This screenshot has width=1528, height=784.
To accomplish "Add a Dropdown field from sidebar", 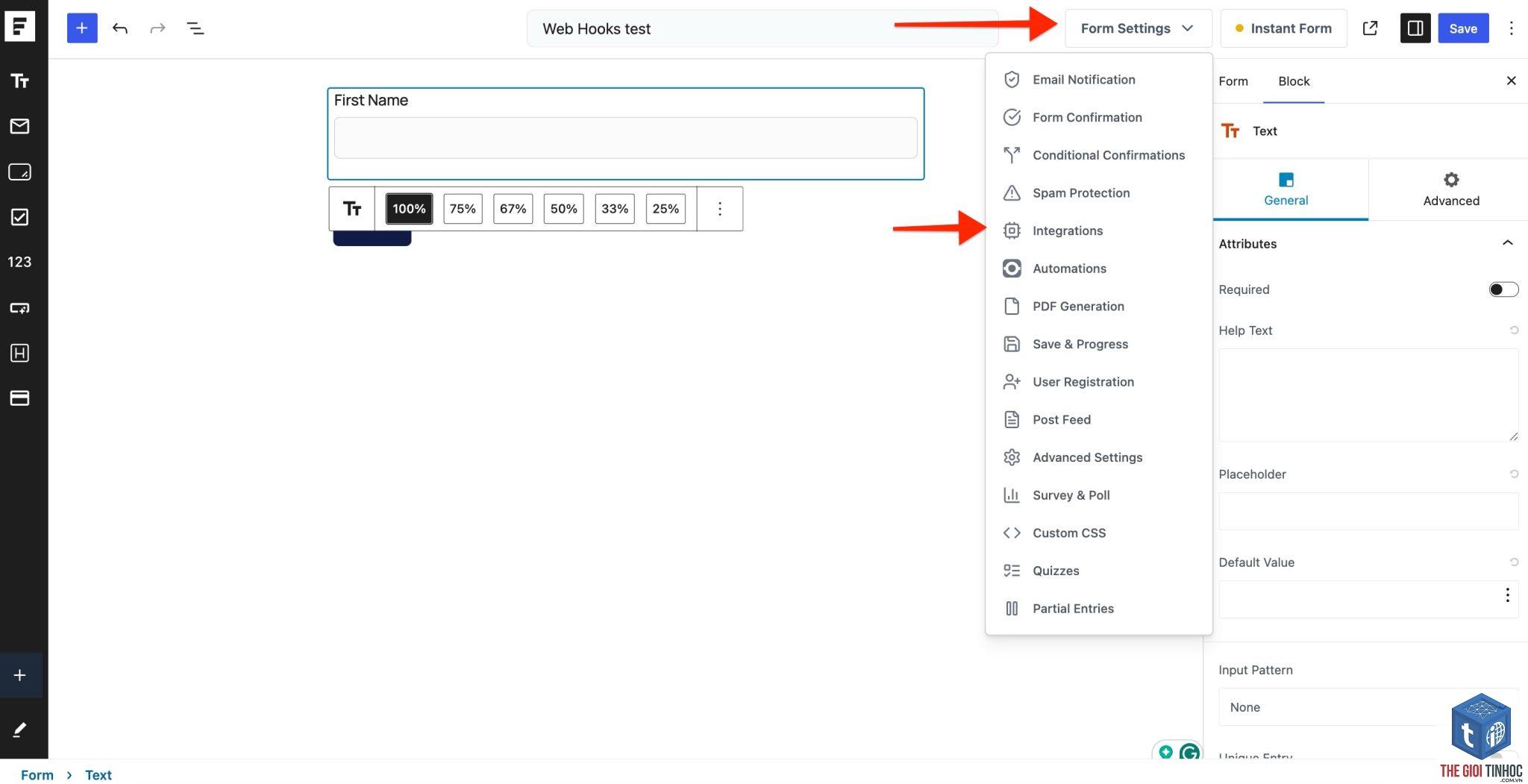I will (x=19, y=308).
